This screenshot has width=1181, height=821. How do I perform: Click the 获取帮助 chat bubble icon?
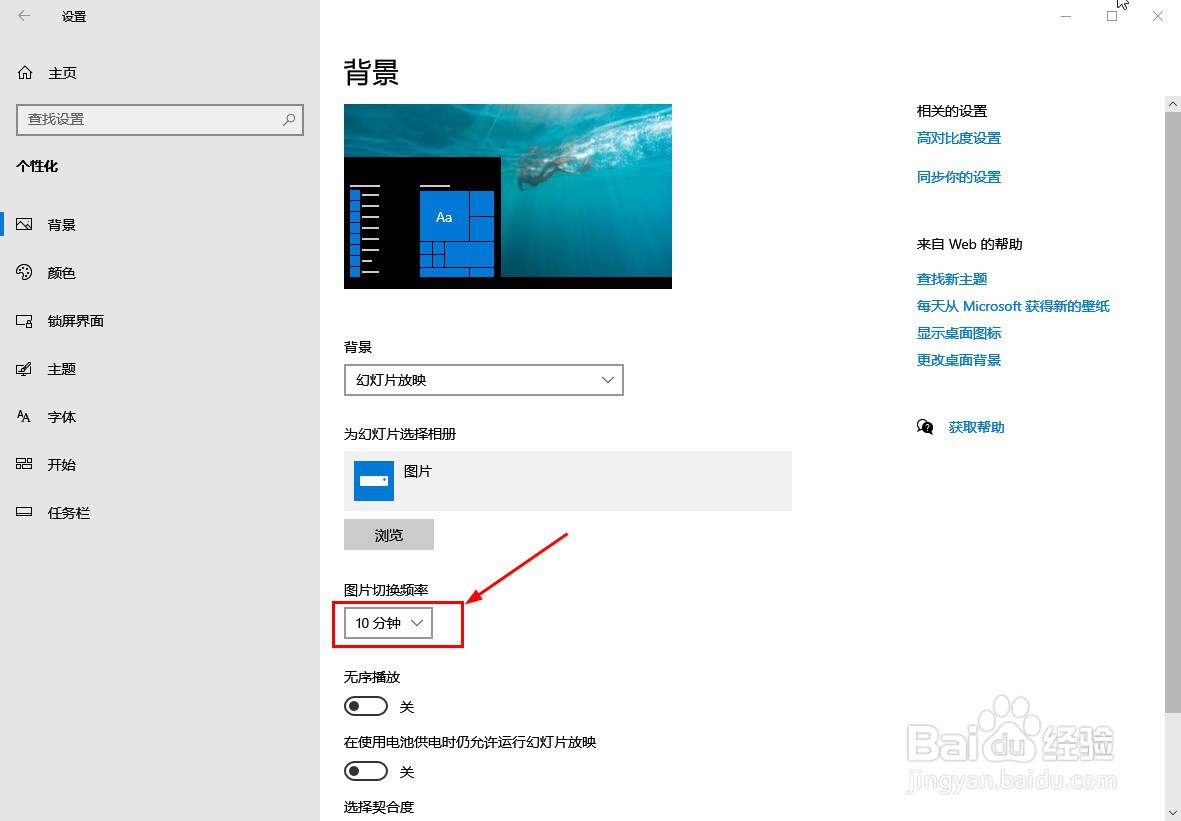(925, 427)
